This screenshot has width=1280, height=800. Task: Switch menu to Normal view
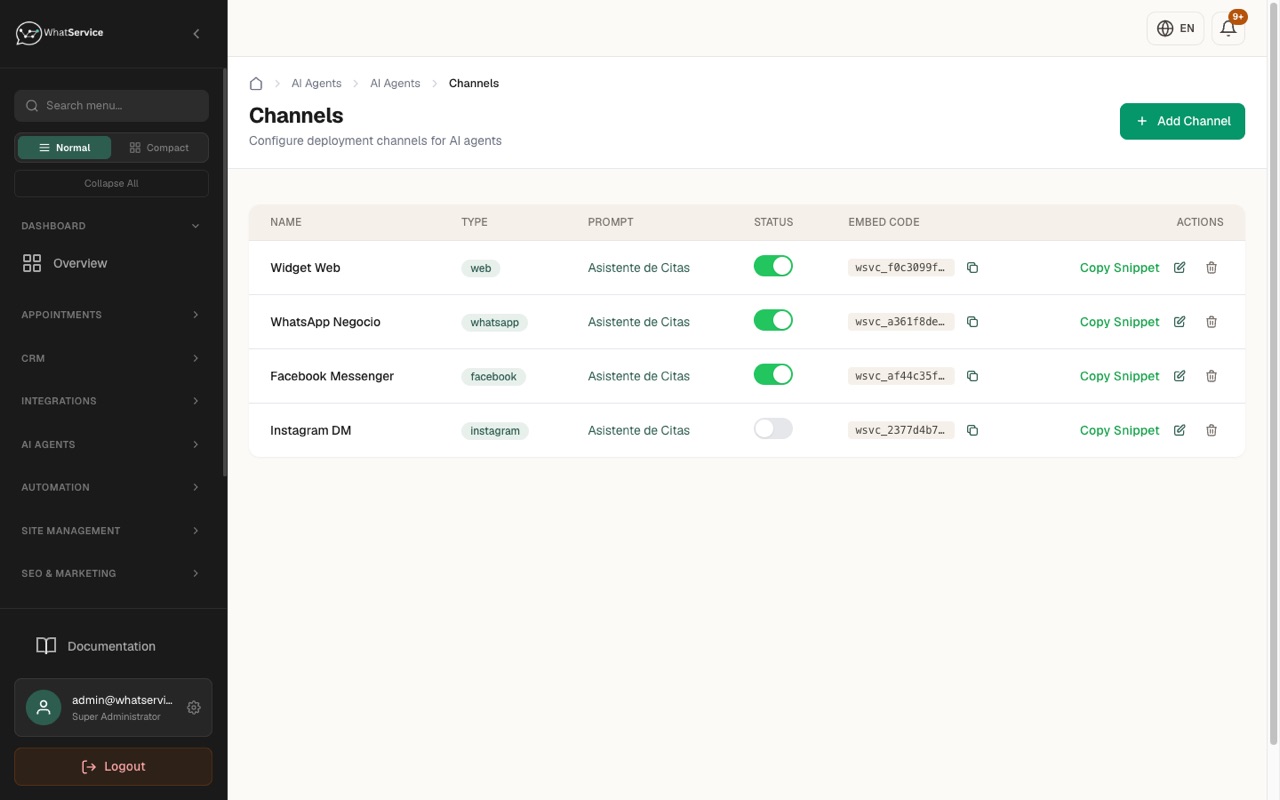(x=64, y=147)
